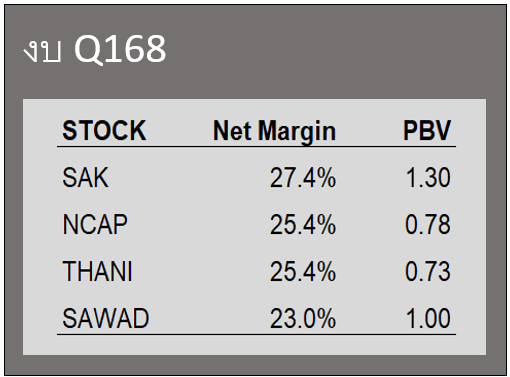Click SAWAD's PBV value 1.00
This screenshot has width=510, height=377.
(428, 319)
